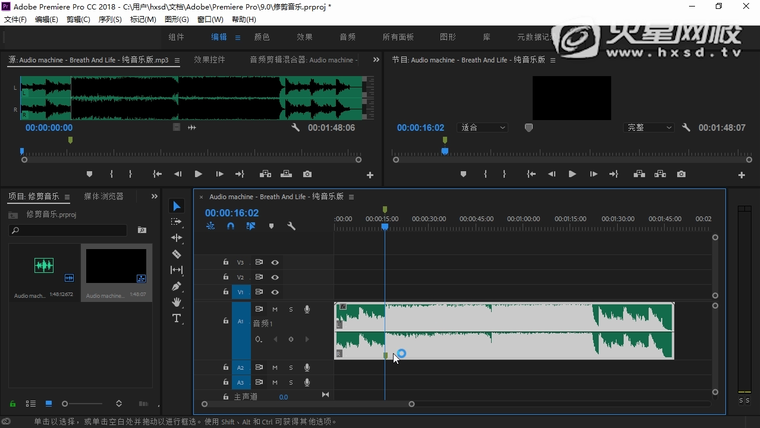
Task: Select the Razor tool in the toolbar
Action: point(177,254)
